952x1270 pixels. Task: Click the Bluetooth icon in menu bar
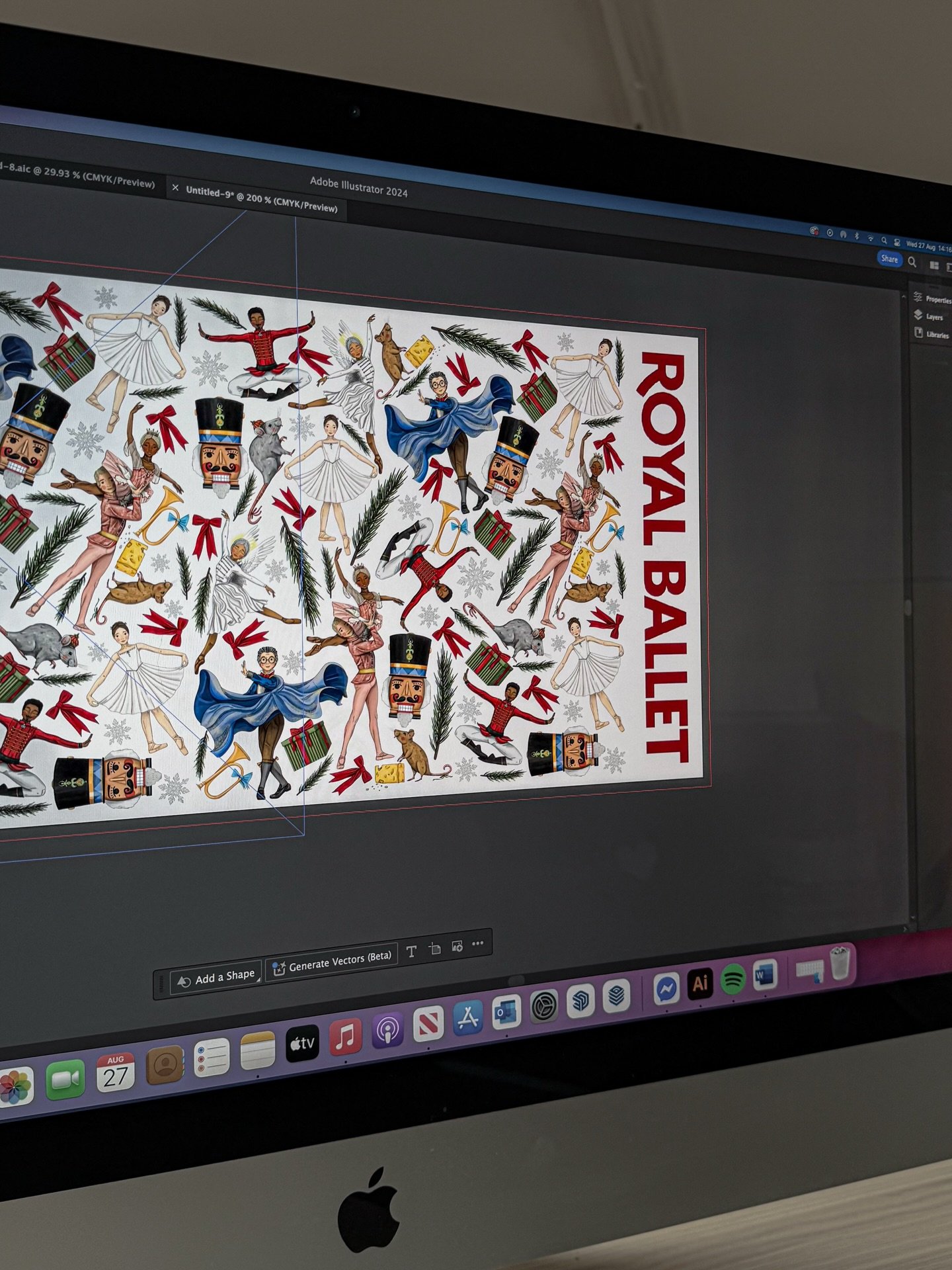click(x=857, y=235)
